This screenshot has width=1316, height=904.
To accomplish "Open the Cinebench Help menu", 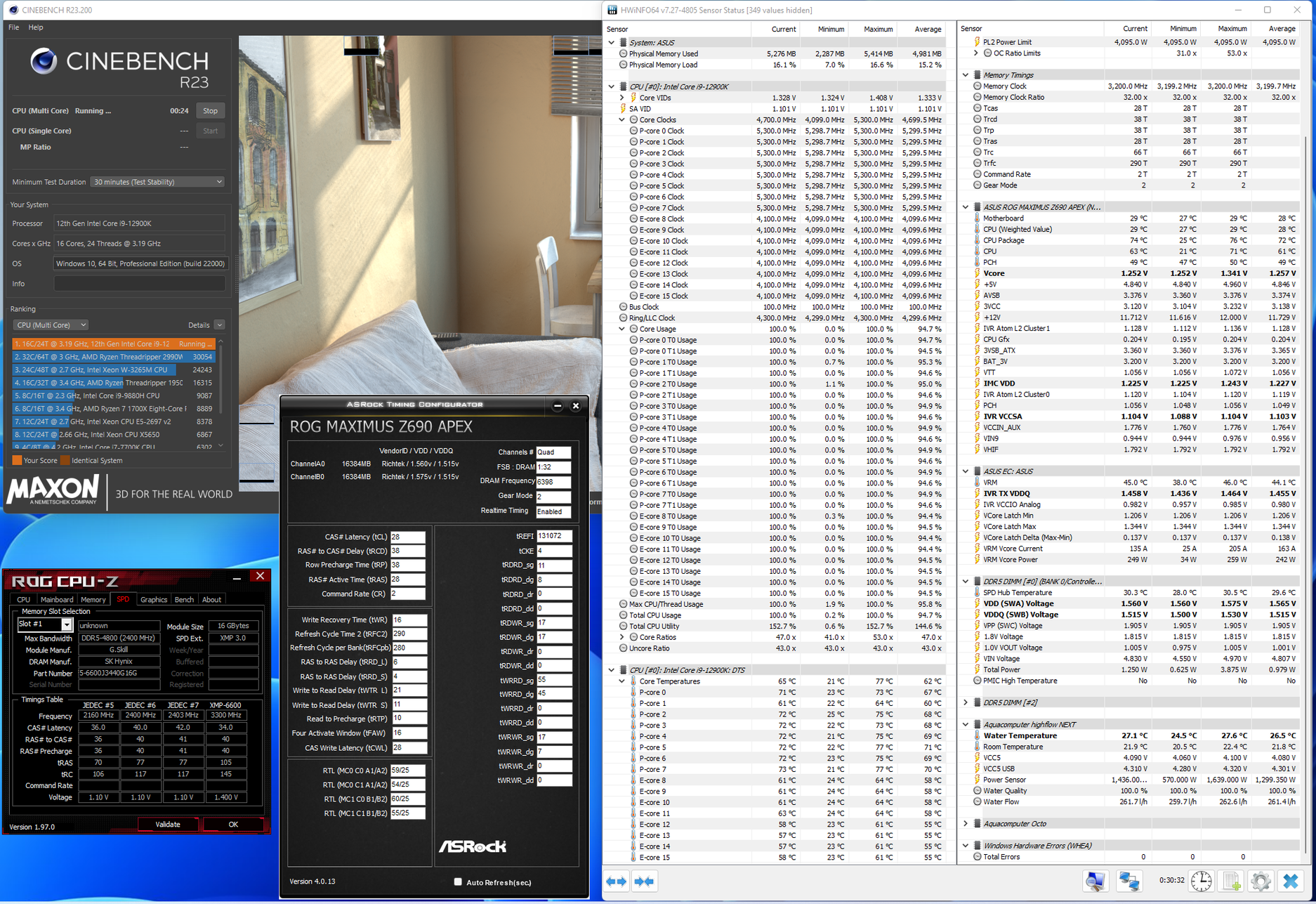I will click(36, 27).
